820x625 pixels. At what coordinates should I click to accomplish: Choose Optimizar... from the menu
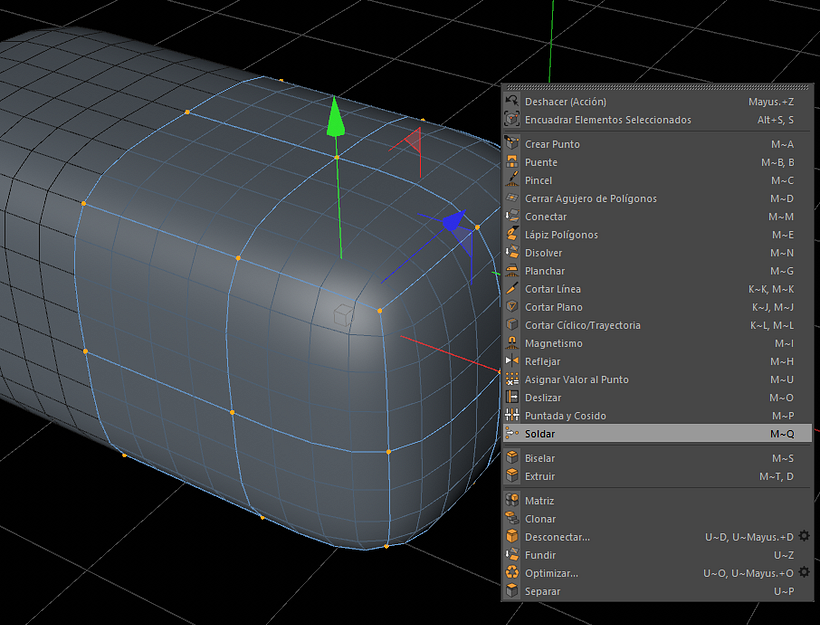[657, 573]
